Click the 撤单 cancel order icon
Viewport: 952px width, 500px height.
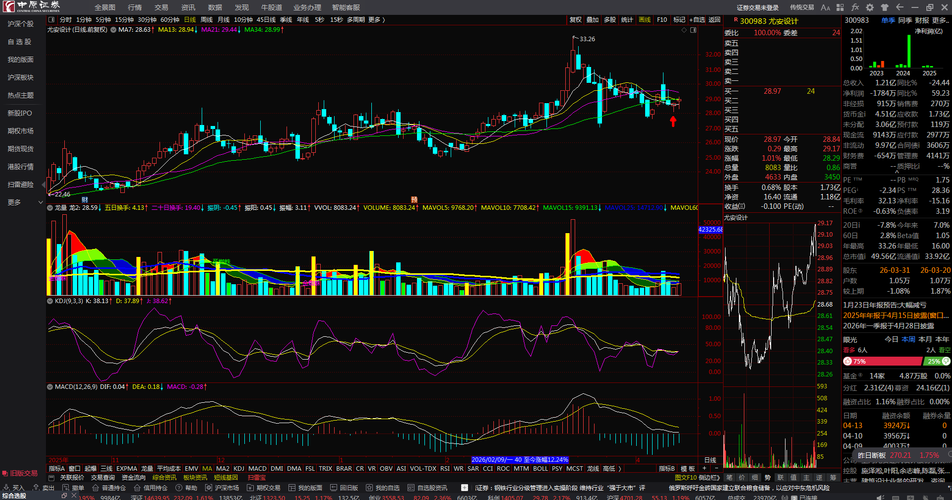pos(65,487)
